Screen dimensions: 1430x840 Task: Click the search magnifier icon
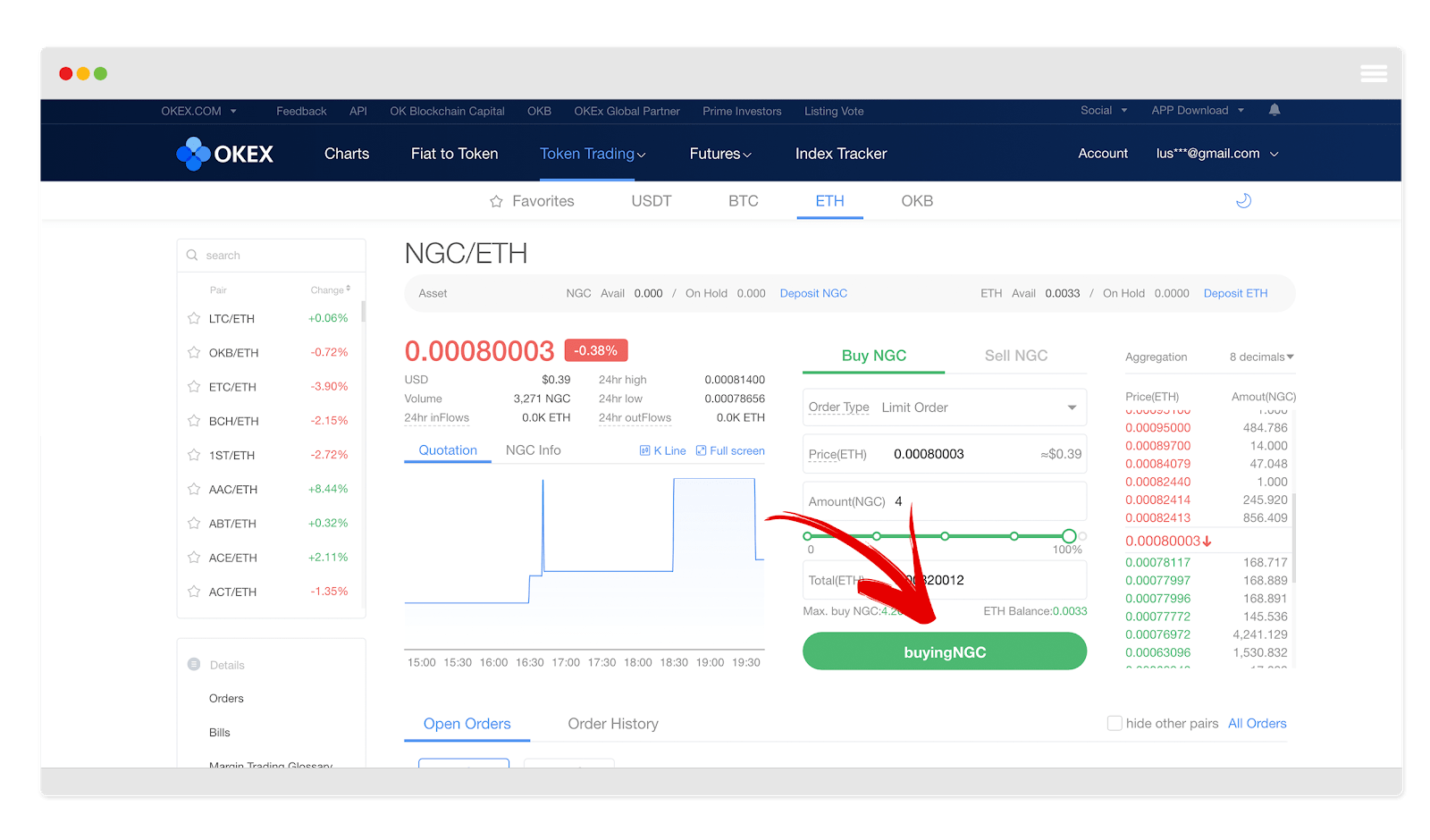(192, 256)
